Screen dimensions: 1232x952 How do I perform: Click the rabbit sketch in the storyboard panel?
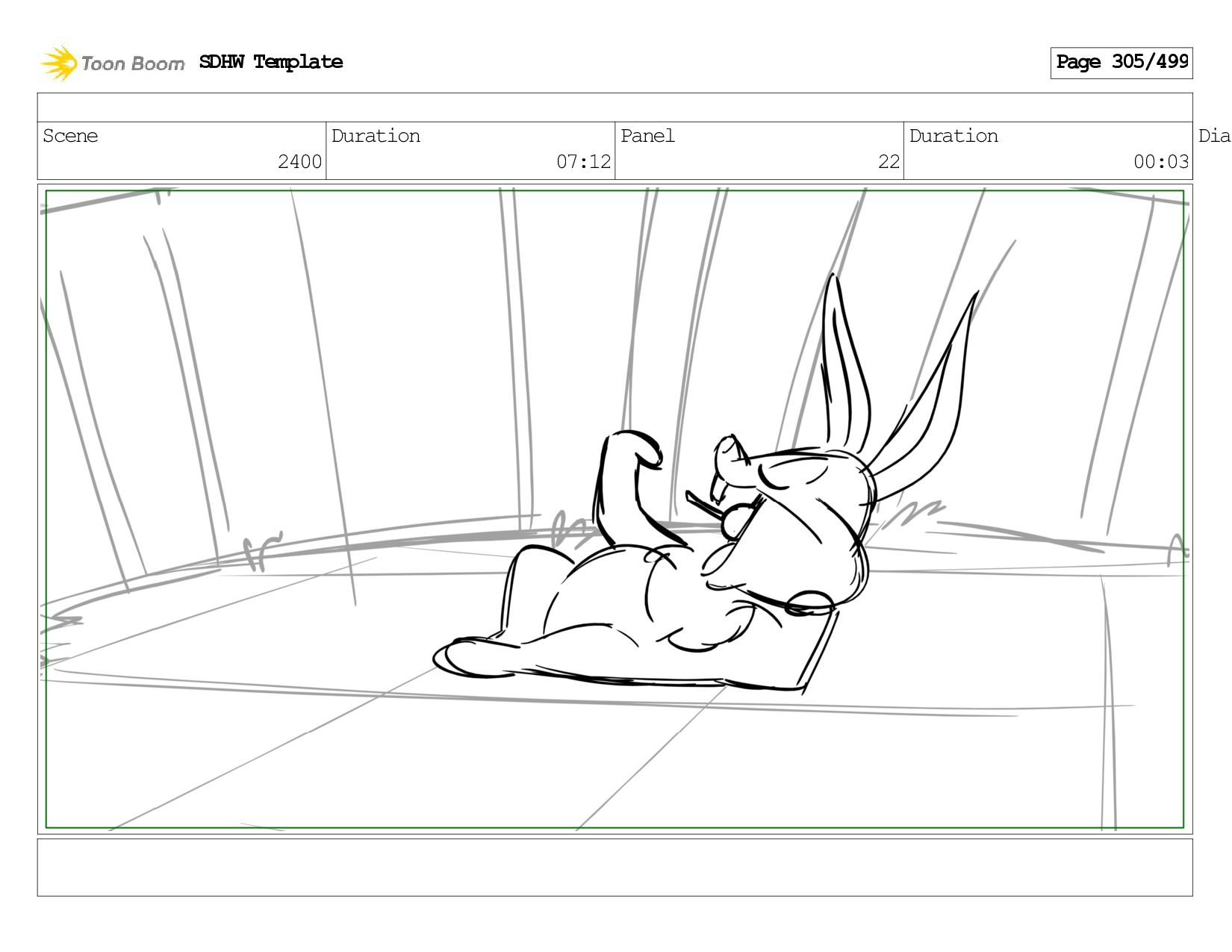pyautogui.click(x=706, y=485)
